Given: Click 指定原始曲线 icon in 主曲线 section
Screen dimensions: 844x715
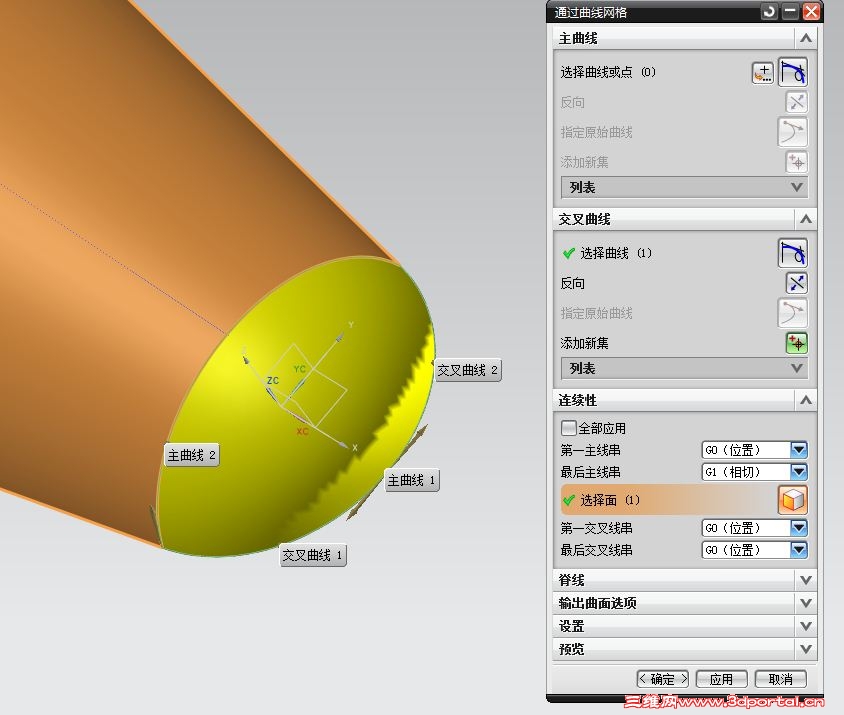Looking at the screenshot, I should [x=793, y=132].
